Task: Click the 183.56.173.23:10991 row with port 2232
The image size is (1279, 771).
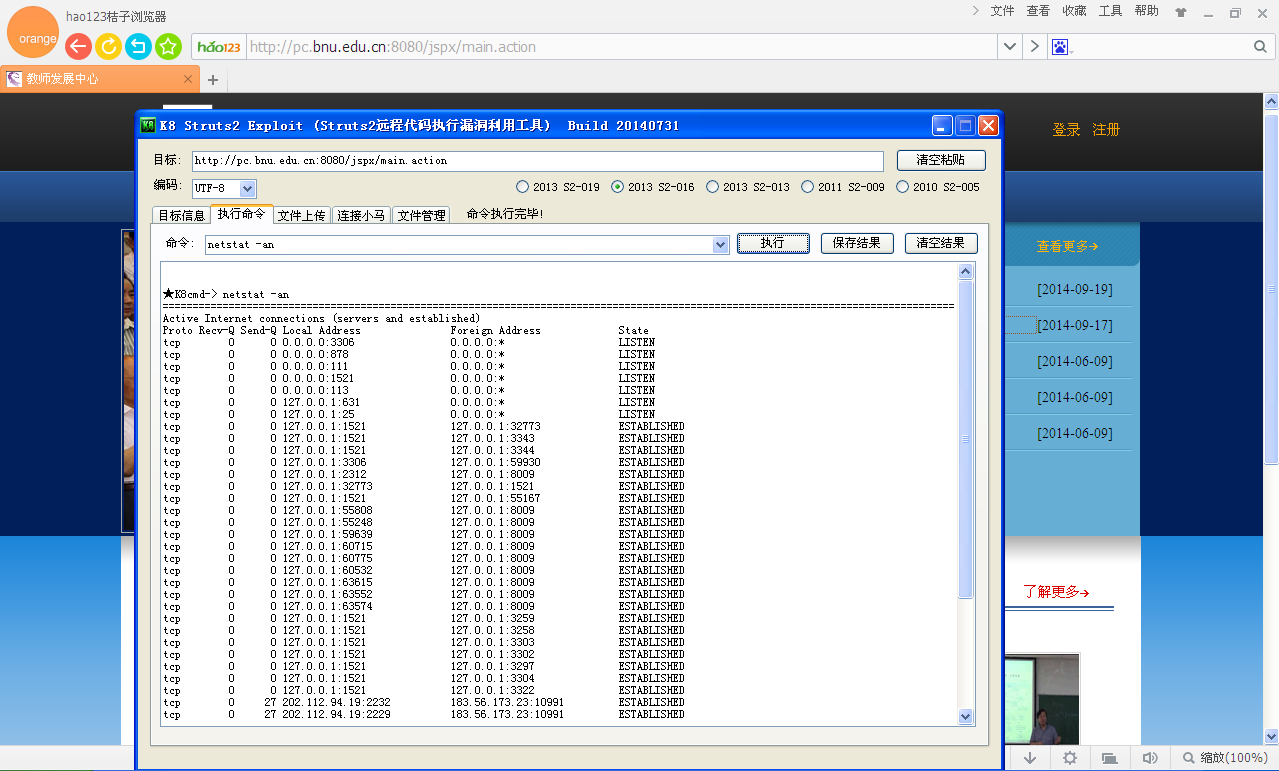Action: tap(424, 702)
